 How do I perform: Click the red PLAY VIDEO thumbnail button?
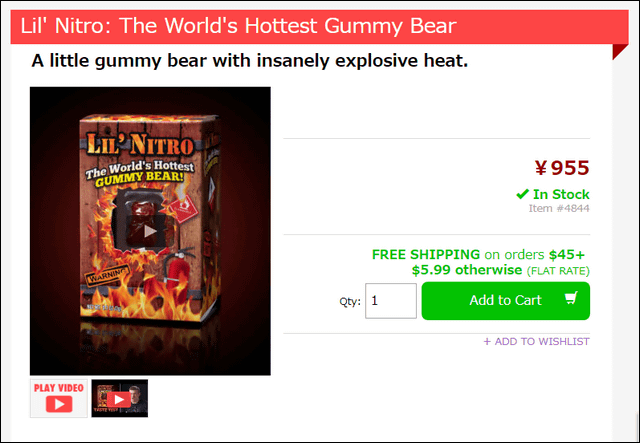coord(59,398)
